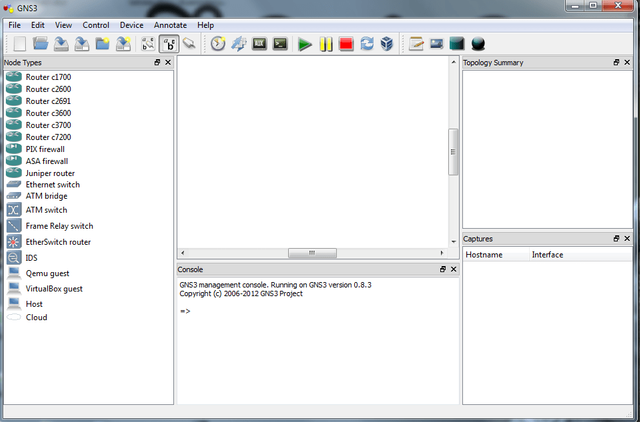Viewport: 640px width, 422px height.
Task: Close the Node Types panel
Action: (168, 62)
